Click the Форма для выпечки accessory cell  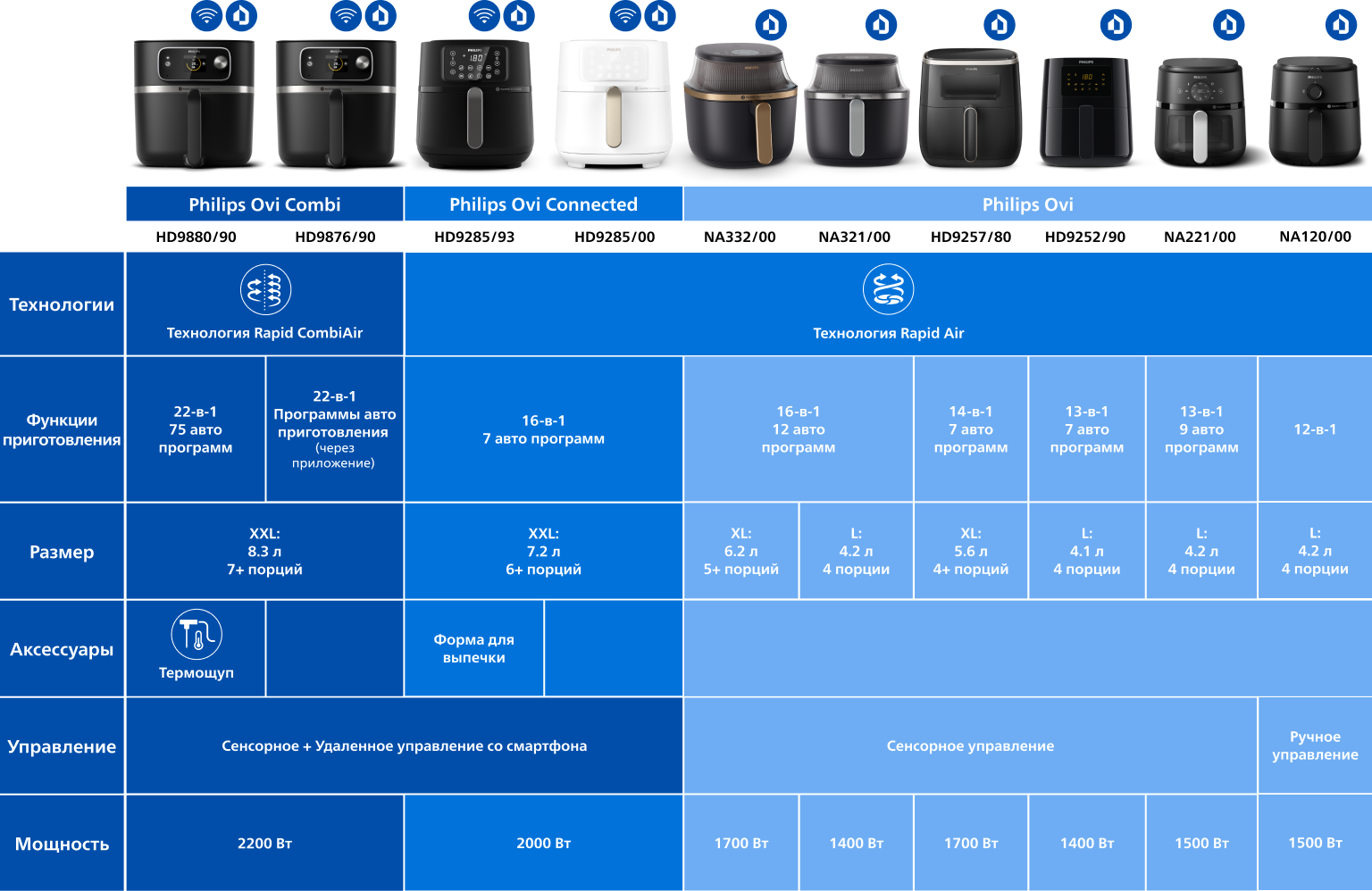point(474,648)
